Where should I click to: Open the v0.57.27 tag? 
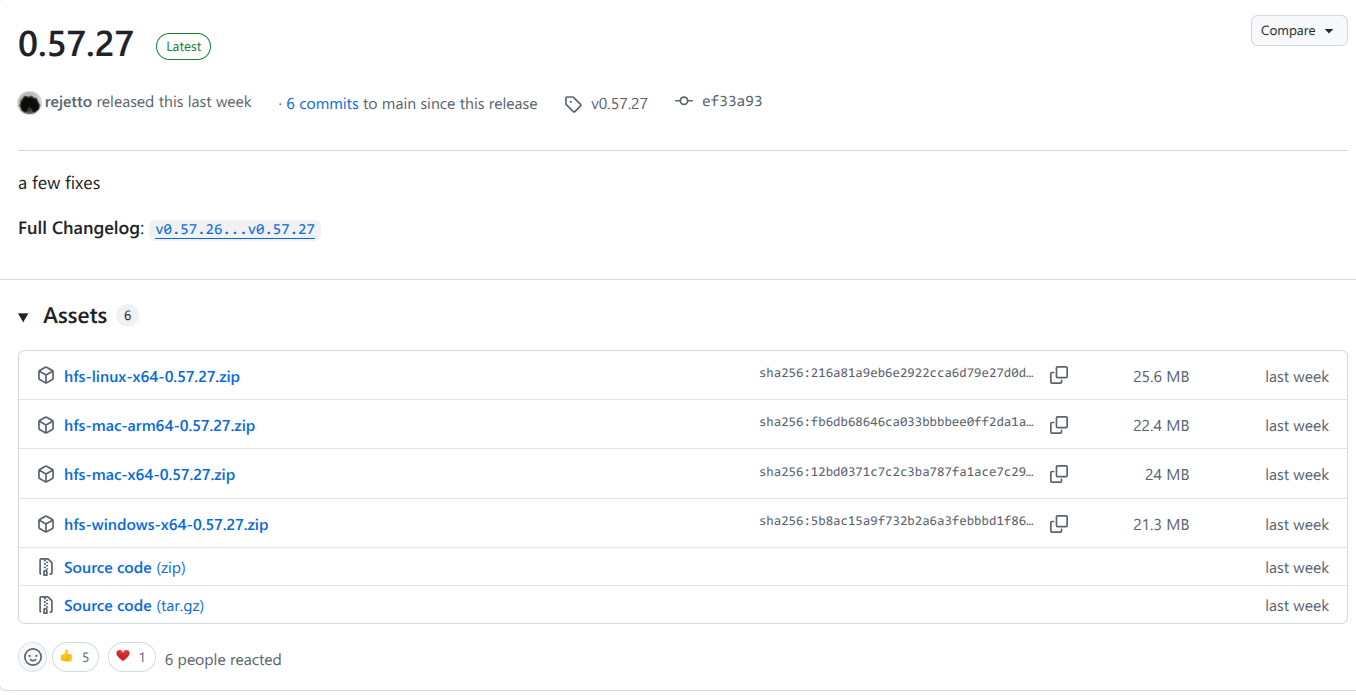click(x=618, y=104)
